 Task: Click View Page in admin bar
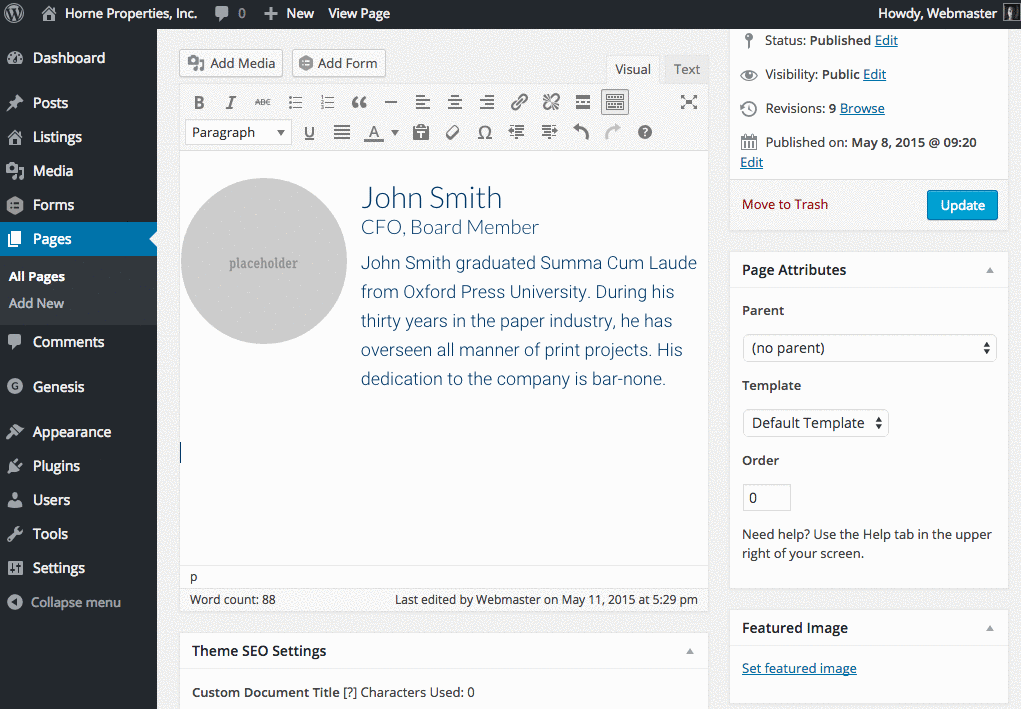(359, 13)
